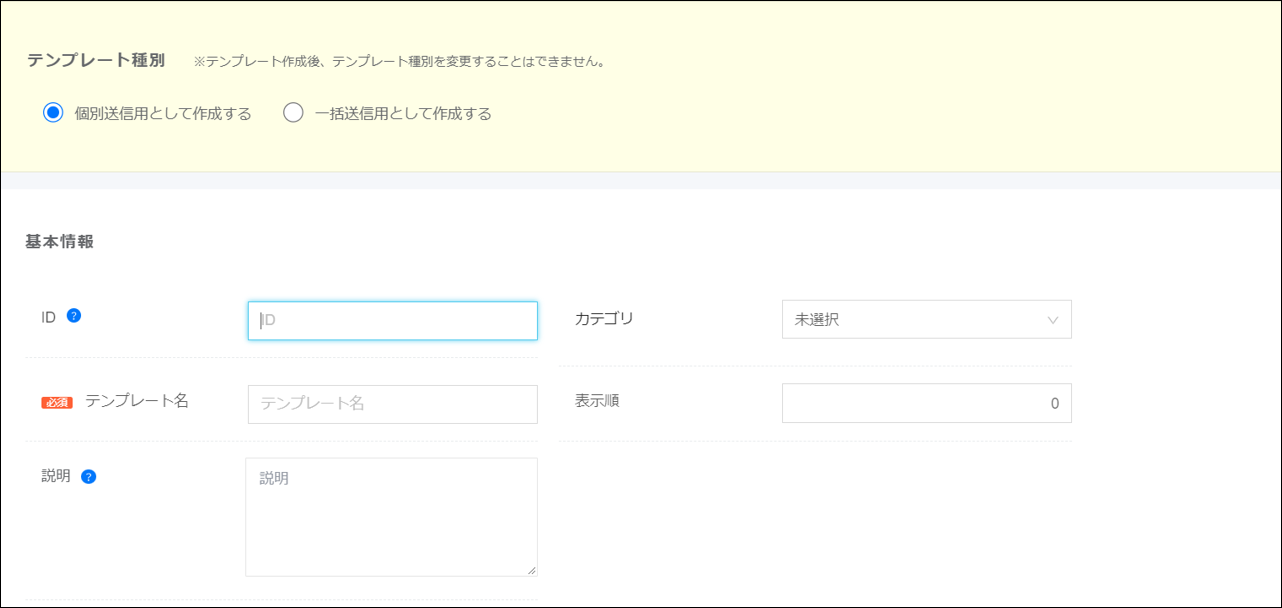Click the テンプレート名 text input box
The height and width of the screenshot is (608, 1282).
(392, 404)
